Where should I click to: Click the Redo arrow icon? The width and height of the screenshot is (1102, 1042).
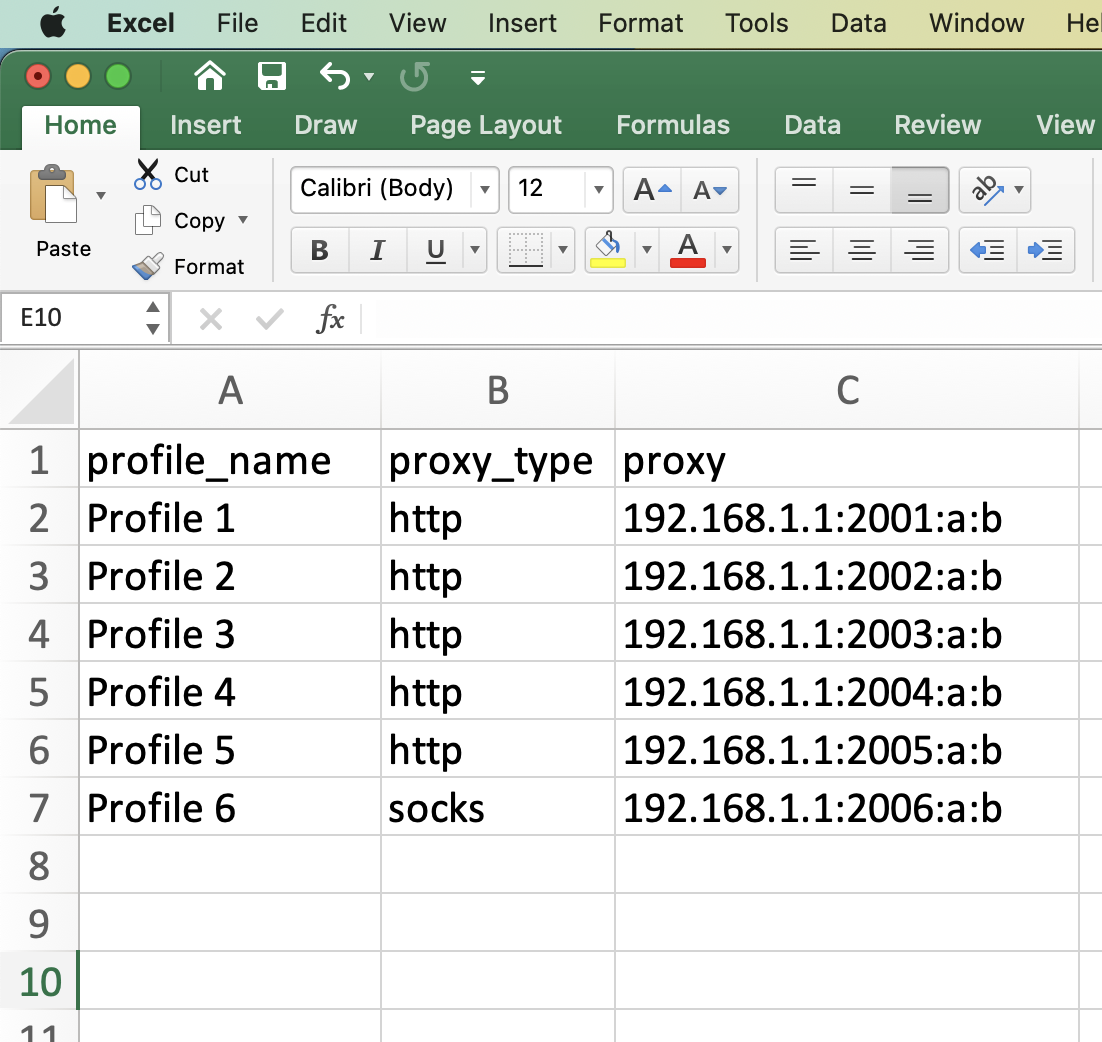tap(415, 76)
